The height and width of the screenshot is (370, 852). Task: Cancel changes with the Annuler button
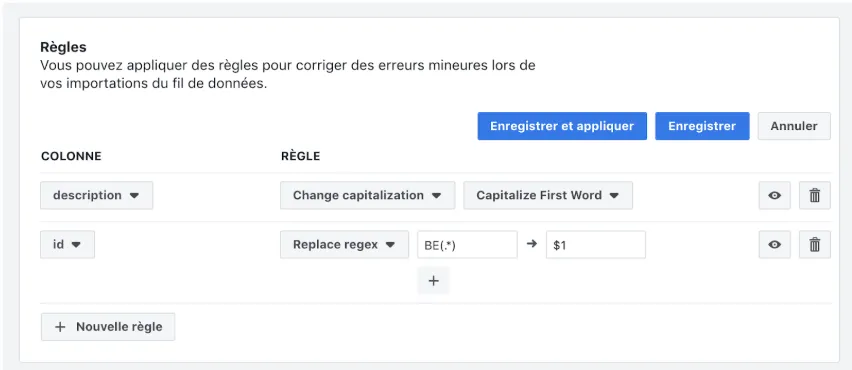click(x=794, y=126)
